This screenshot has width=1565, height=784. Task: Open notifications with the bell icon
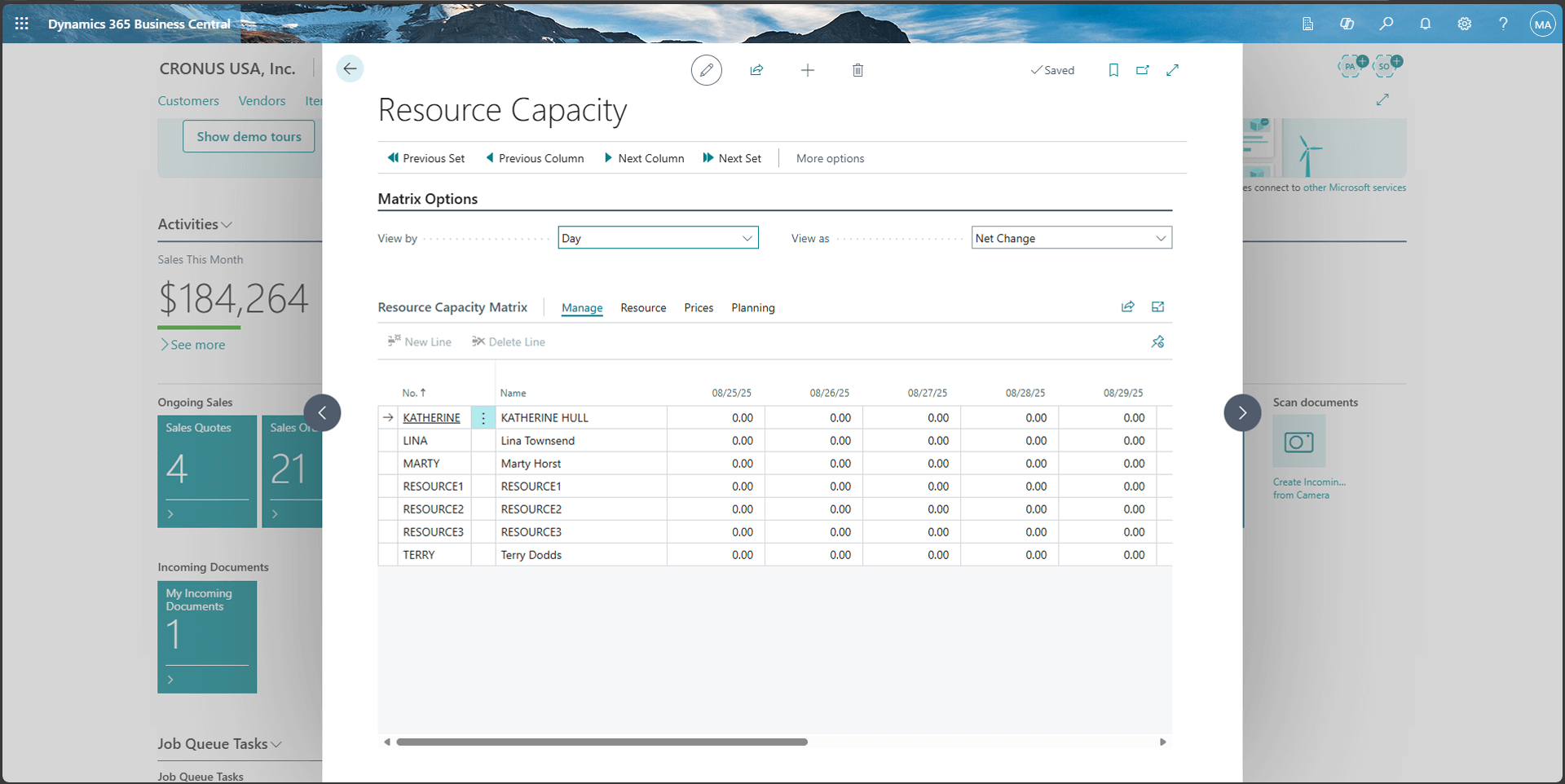(x=1425, y=24)
